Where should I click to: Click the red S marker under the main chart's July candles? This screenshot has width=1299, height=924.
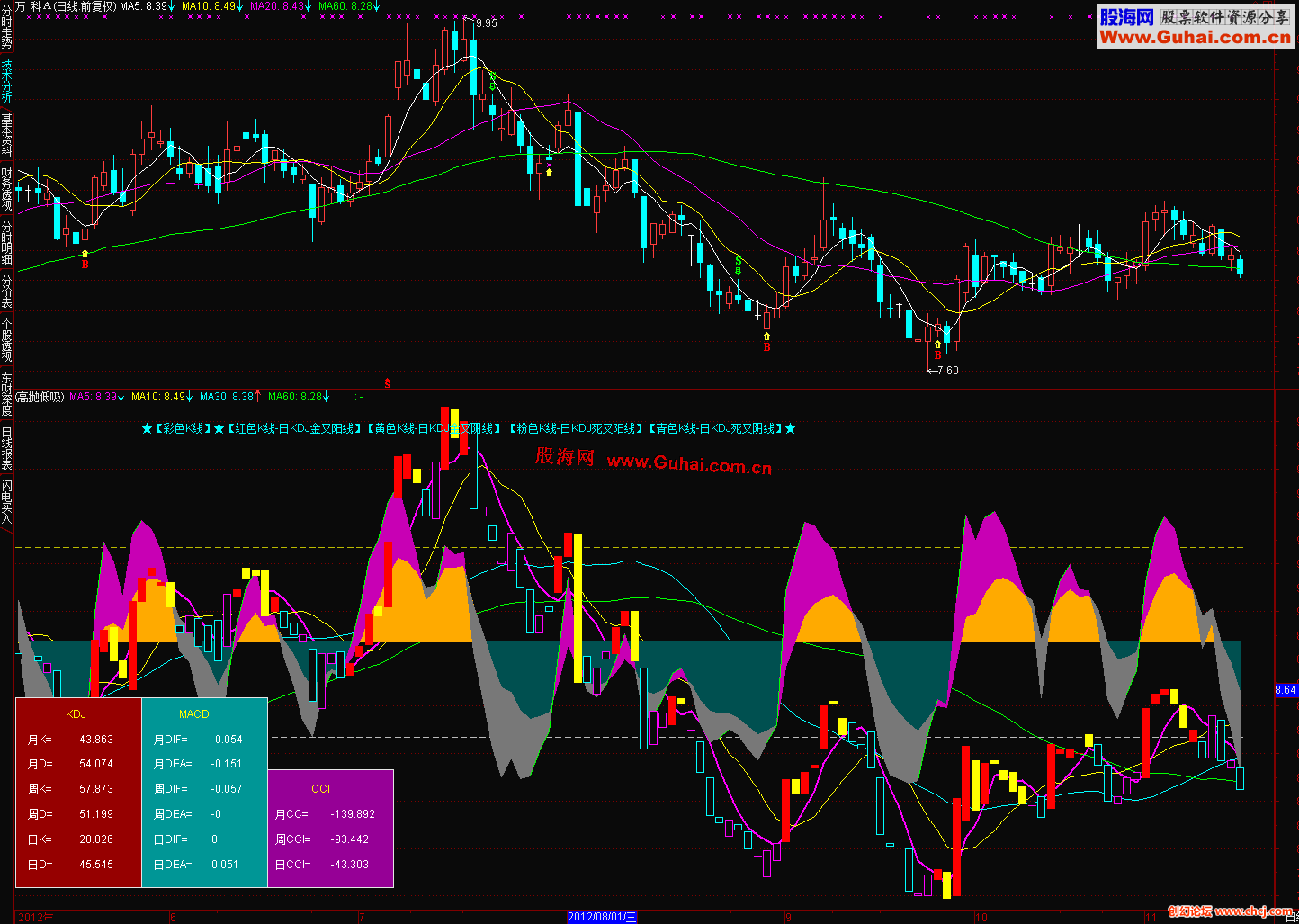(x=388, y=383)
